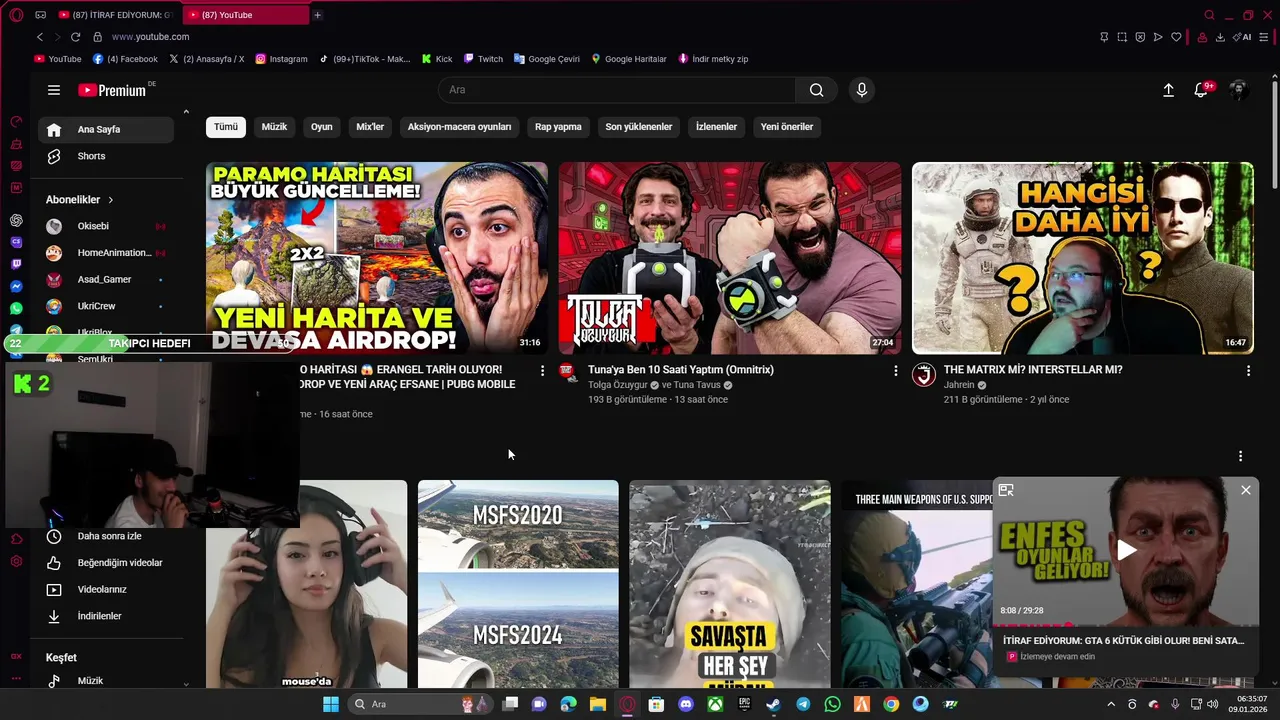Screen dimensions: 1280x720
Task: Open the YouTube hamburger guide menu
Action: (54, 90)
